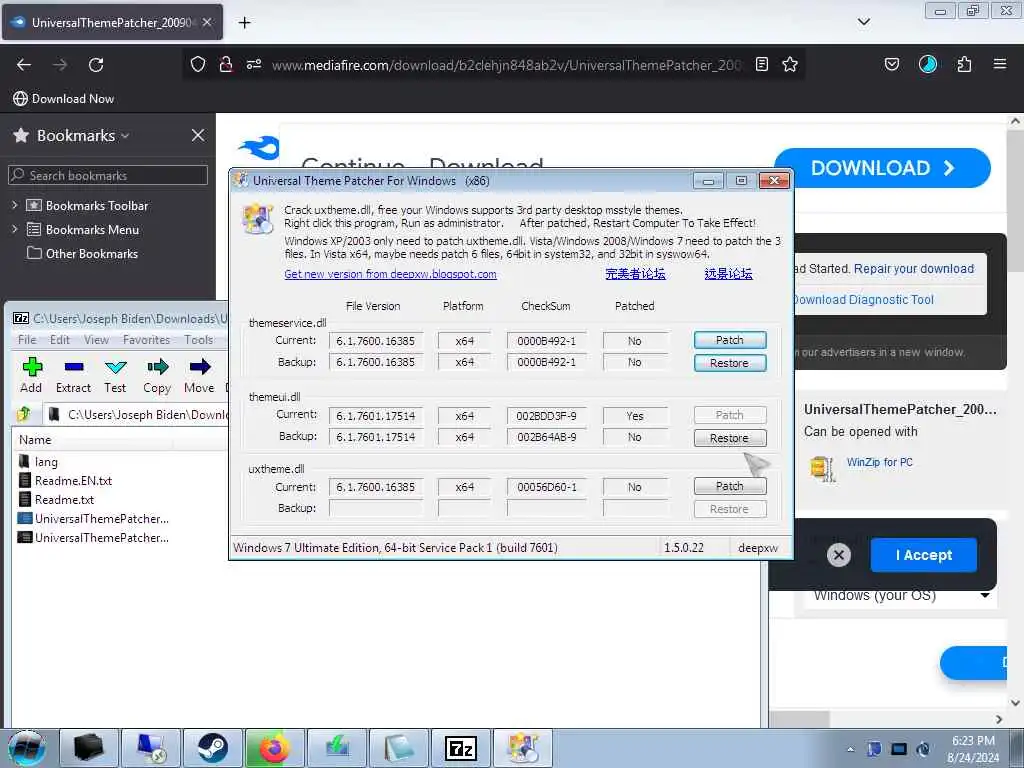Image resolution: width=1024 pixels, height=768 pixels.
Task: Close the Bookmarks sidebar
Action: 198,135
